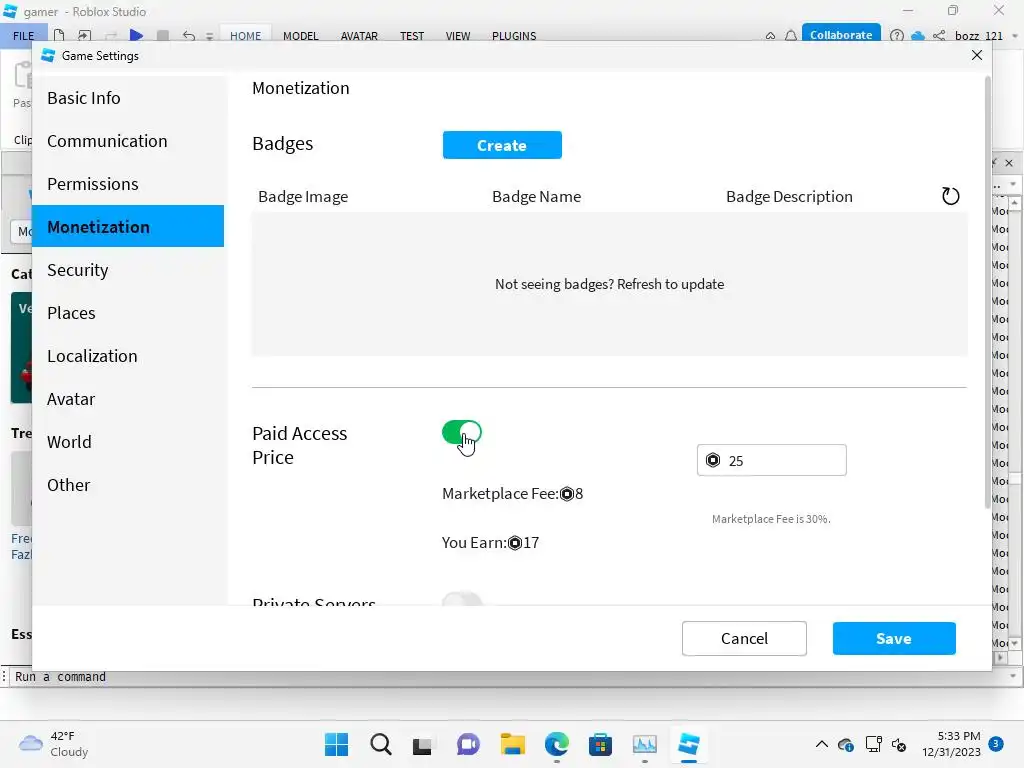Open Permissions settings section
This screenshot has width=1024, height=768.
128,184
